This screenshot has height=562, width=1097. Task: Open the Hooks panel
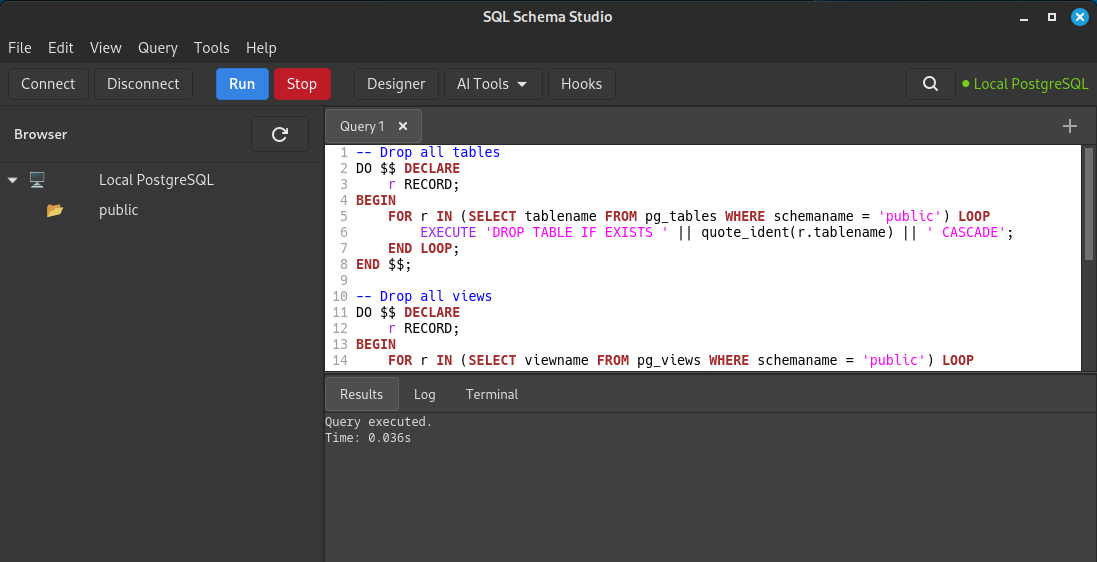click(x=581, y=84)
